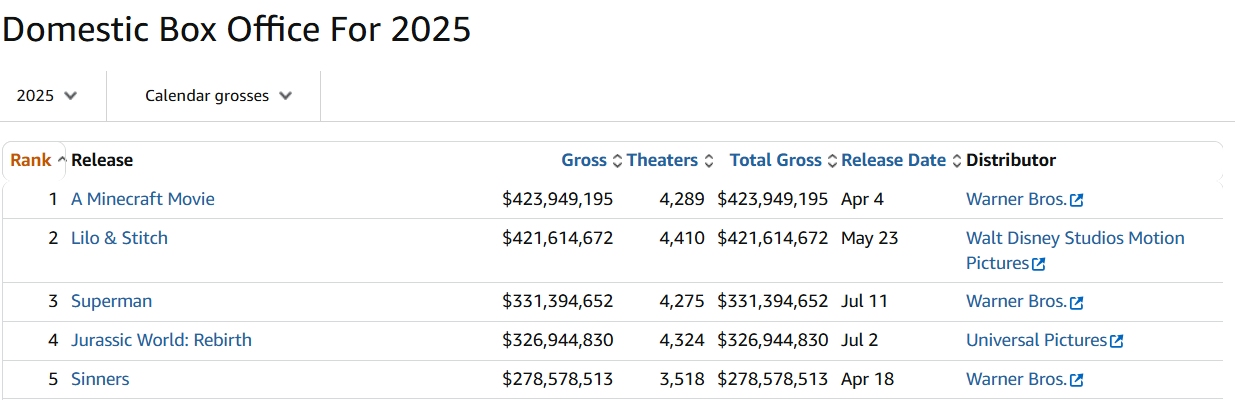Open Lilo & Stitch link
The width and height of the screenshot is (1235, 400).
tap(119, 238)
